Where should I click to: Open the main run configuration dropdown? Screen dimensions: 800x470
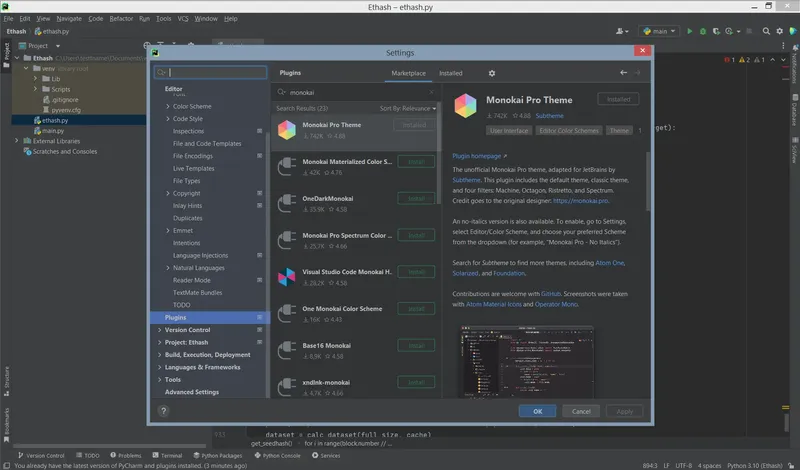pos(659,31)
